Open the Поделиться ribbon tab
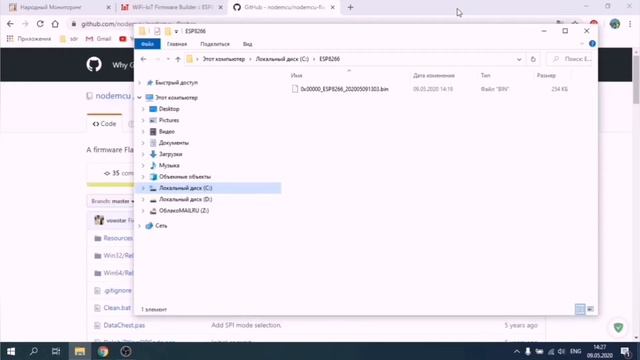This screenshot has height=360, width=640. click(x=215, y=44)
